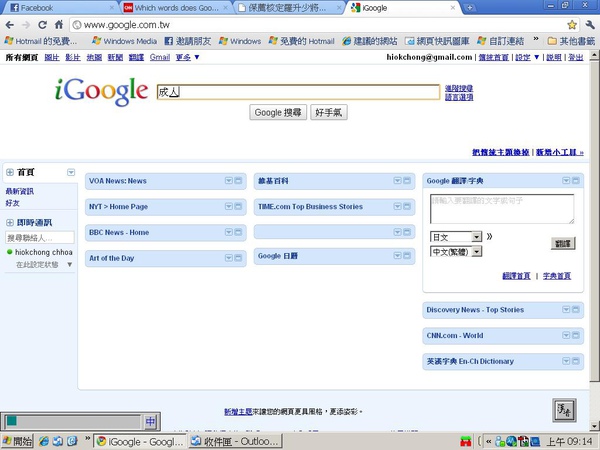This screenshot has width=600, height=450.
Task: Open the Chrome wrench menu
Action: 590,25
